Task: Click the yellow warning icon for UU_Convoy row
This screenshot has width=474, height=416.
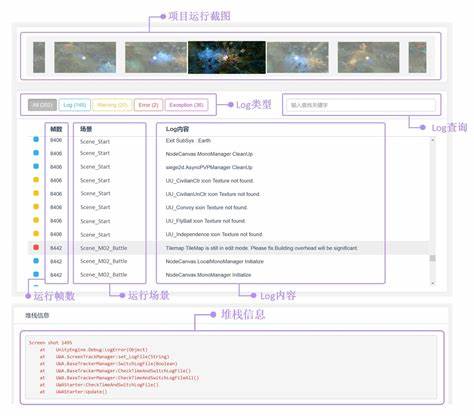Action: coord(36,207)
